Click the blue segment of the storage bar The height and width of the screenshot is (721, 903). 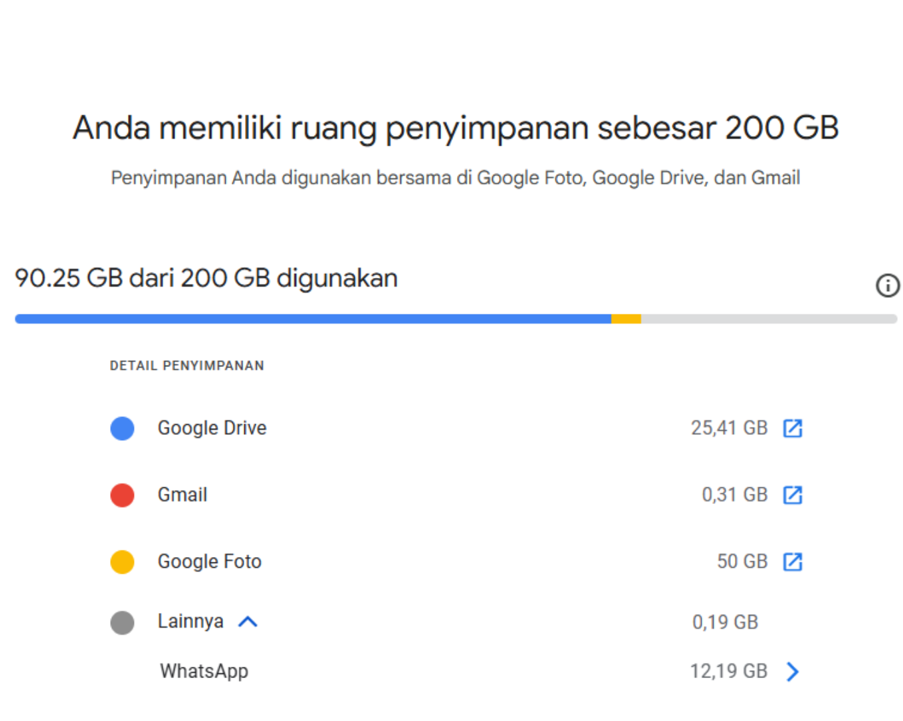(x=312, y=319)
